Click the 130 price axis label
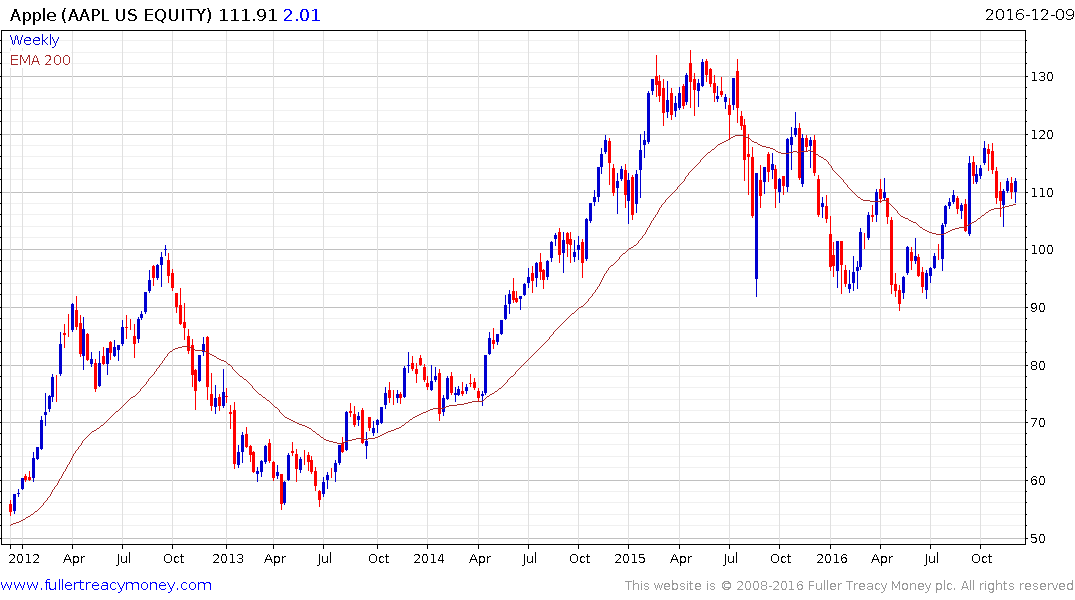Screen dimensions: 1075x600 coord(1042,77)
